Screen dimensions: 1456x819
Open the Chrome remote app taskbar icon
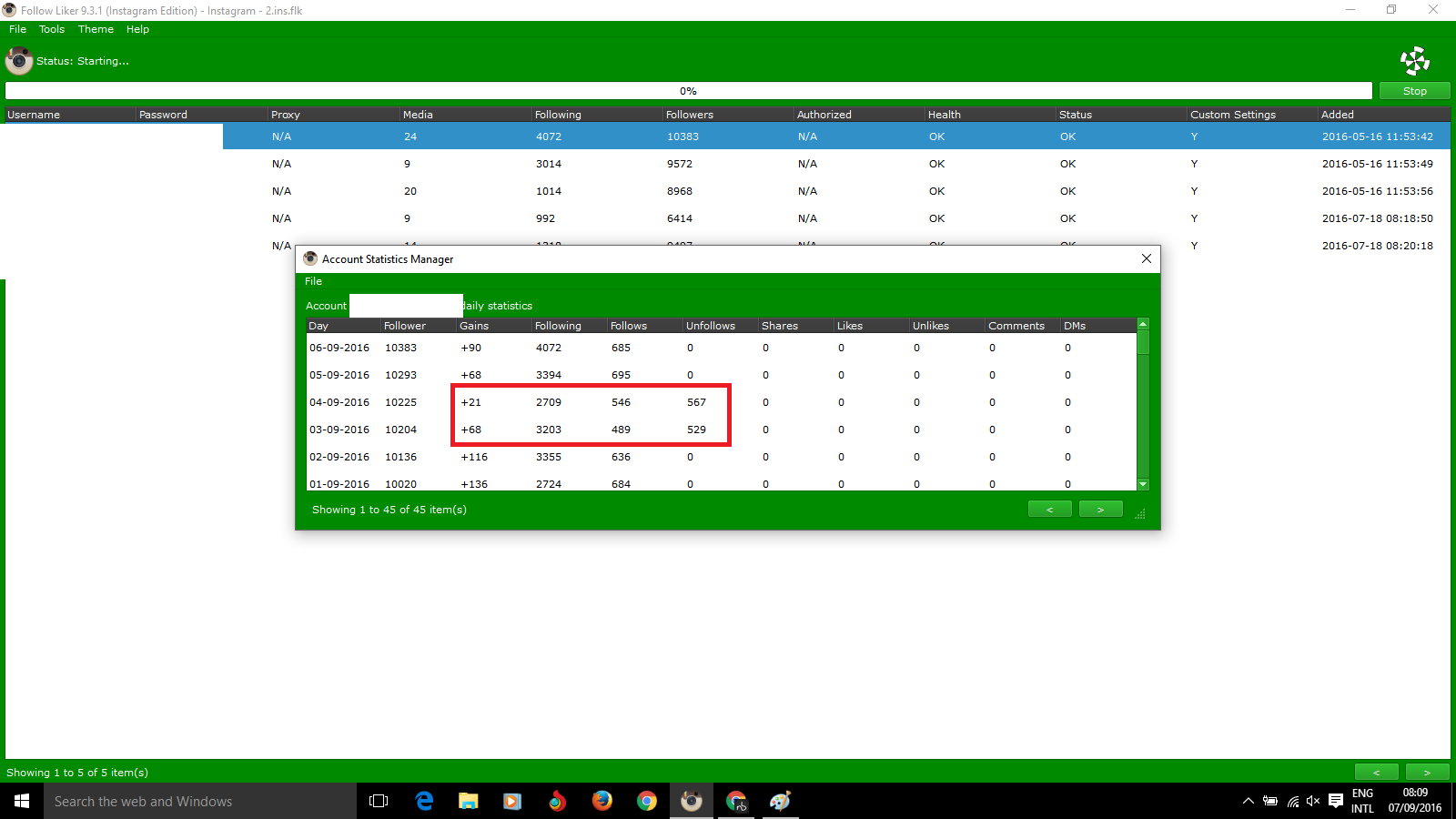[x=736, y=801]
